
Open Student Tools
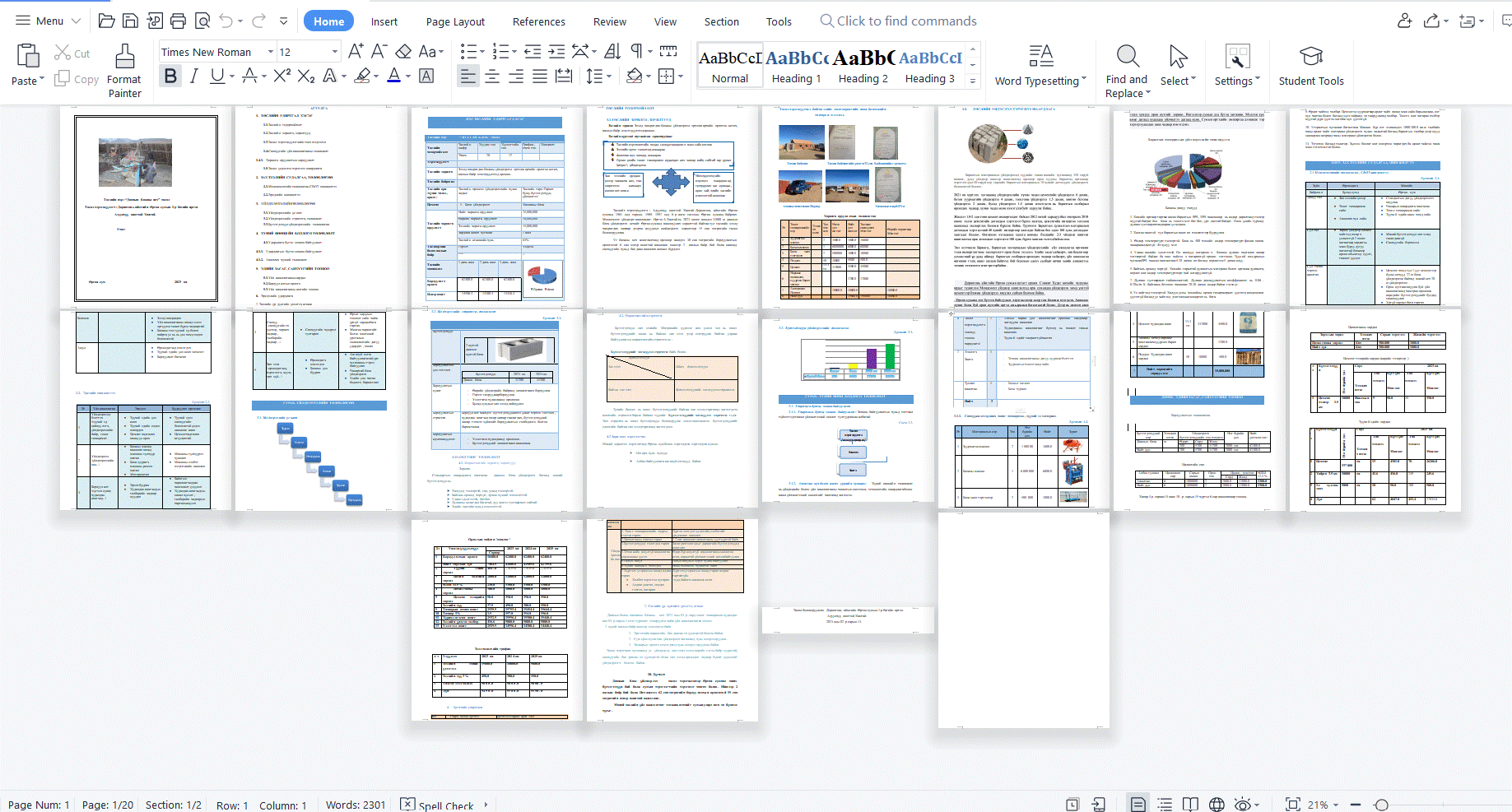tap(1311, 66)
